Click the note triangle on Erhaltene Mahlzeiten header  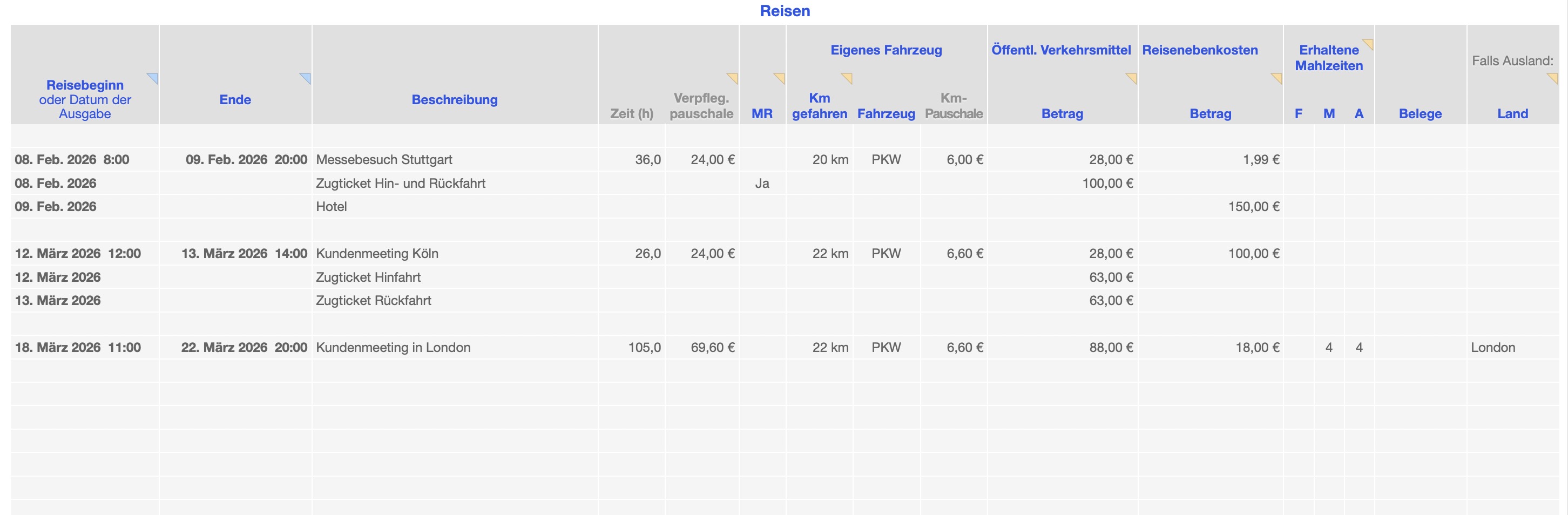click(x=1369, y=44)
